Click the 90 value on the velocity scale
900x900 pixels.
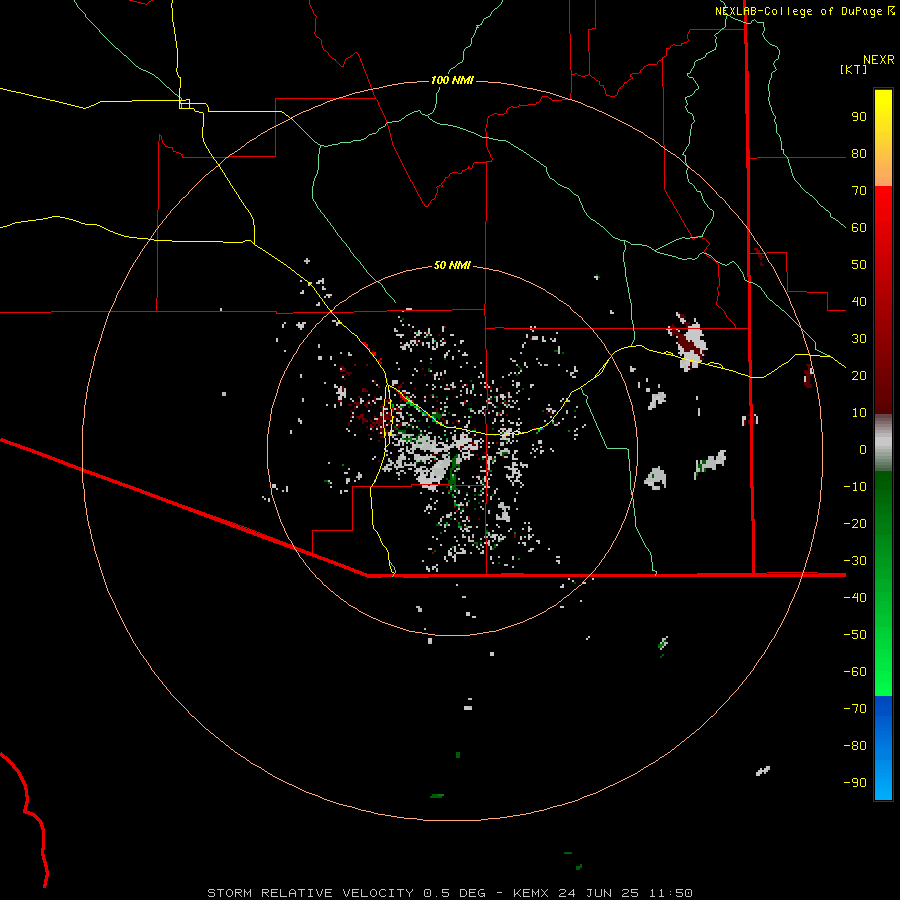pos(859,117)
